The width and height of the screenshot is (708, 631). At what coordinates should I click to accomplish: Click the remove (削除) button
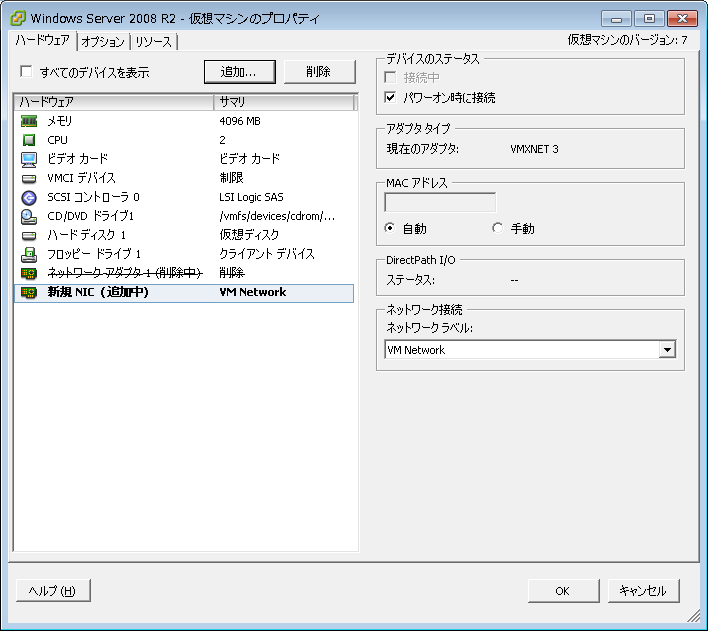[x=319, y=72]
